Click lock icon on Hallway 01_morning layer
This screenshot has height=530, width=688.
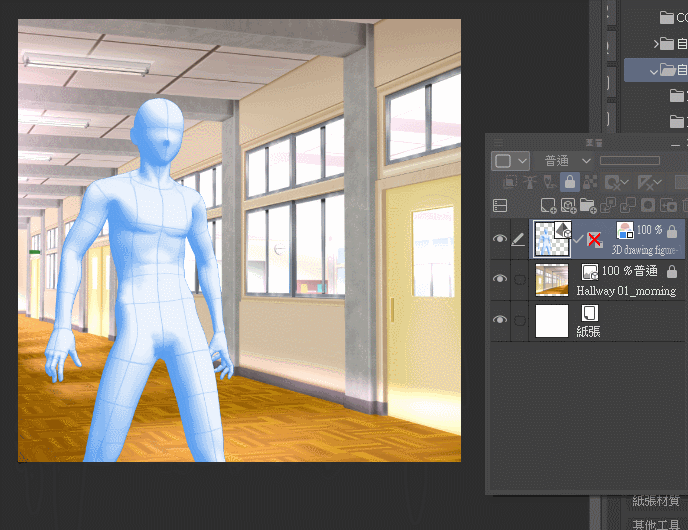(672, 272)
